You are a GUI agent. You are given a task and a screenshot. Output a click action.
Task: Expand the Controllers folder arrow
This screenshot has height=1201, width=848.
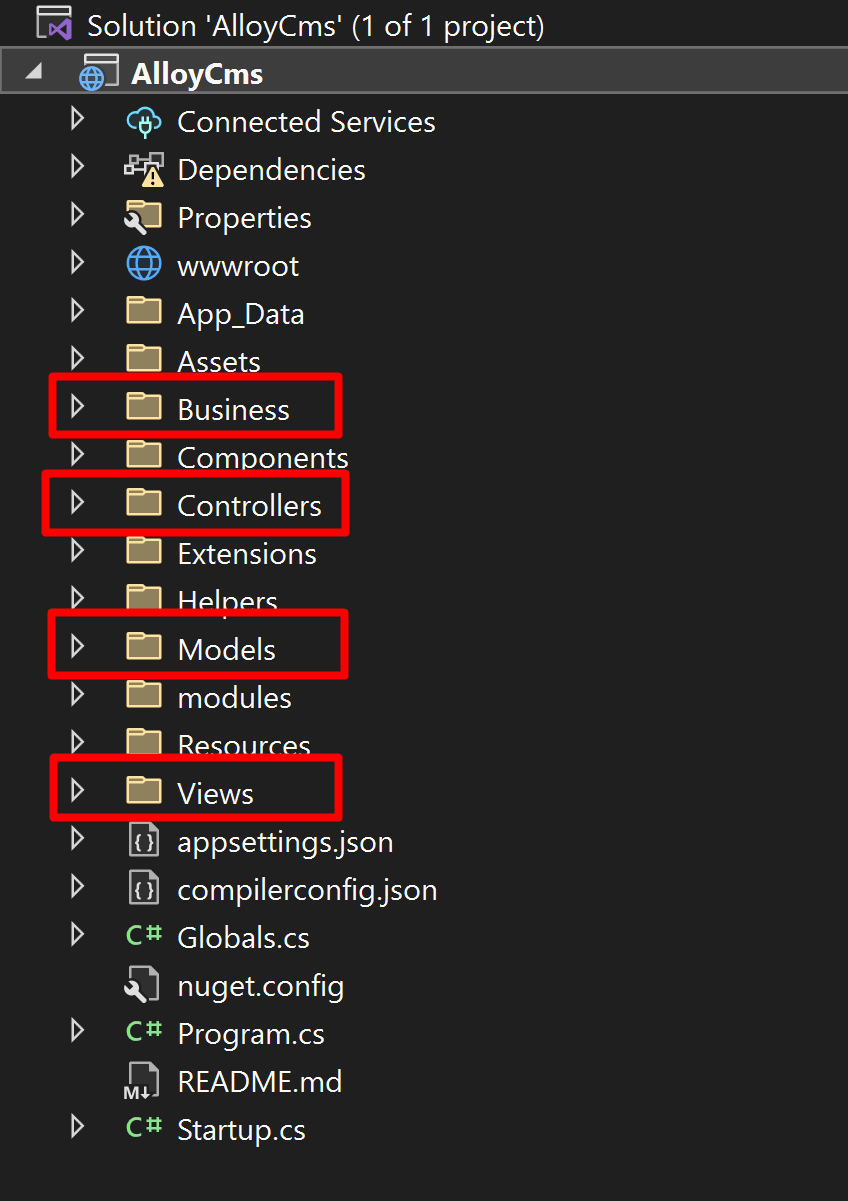click(x=78, y=503)
